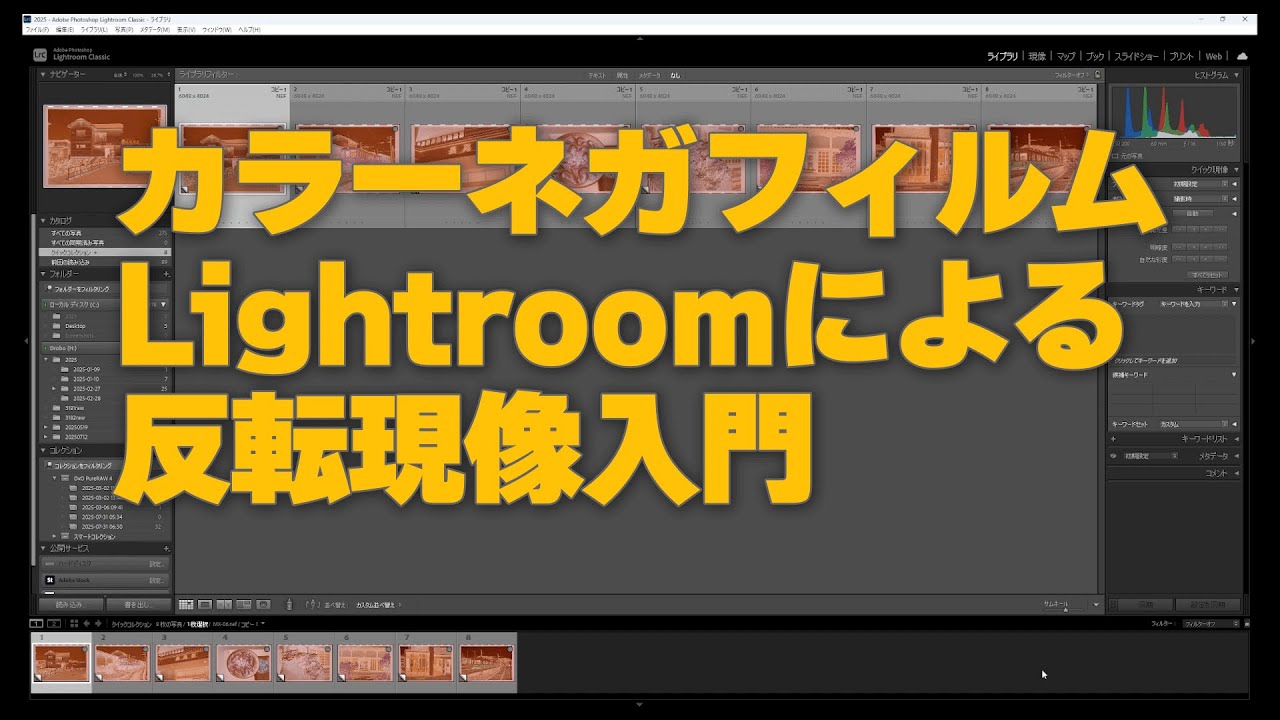The height and width of the screenshot is (720, 1280).
Task: Select filmstrip thumbnail number 4
Action: (244, 662)
